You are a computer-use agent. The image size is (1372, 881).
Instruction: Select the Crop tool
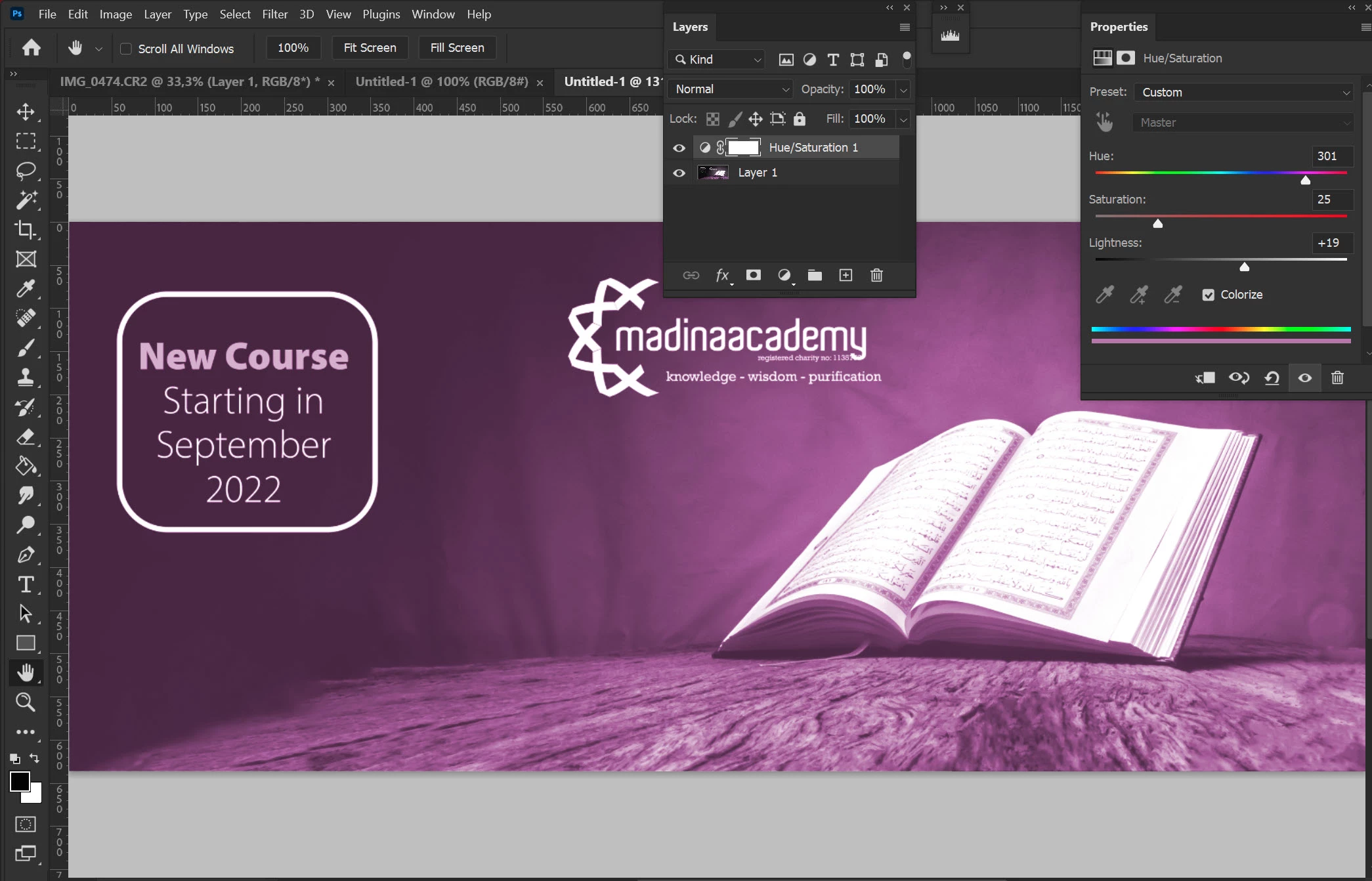click(x=26, y=229)
